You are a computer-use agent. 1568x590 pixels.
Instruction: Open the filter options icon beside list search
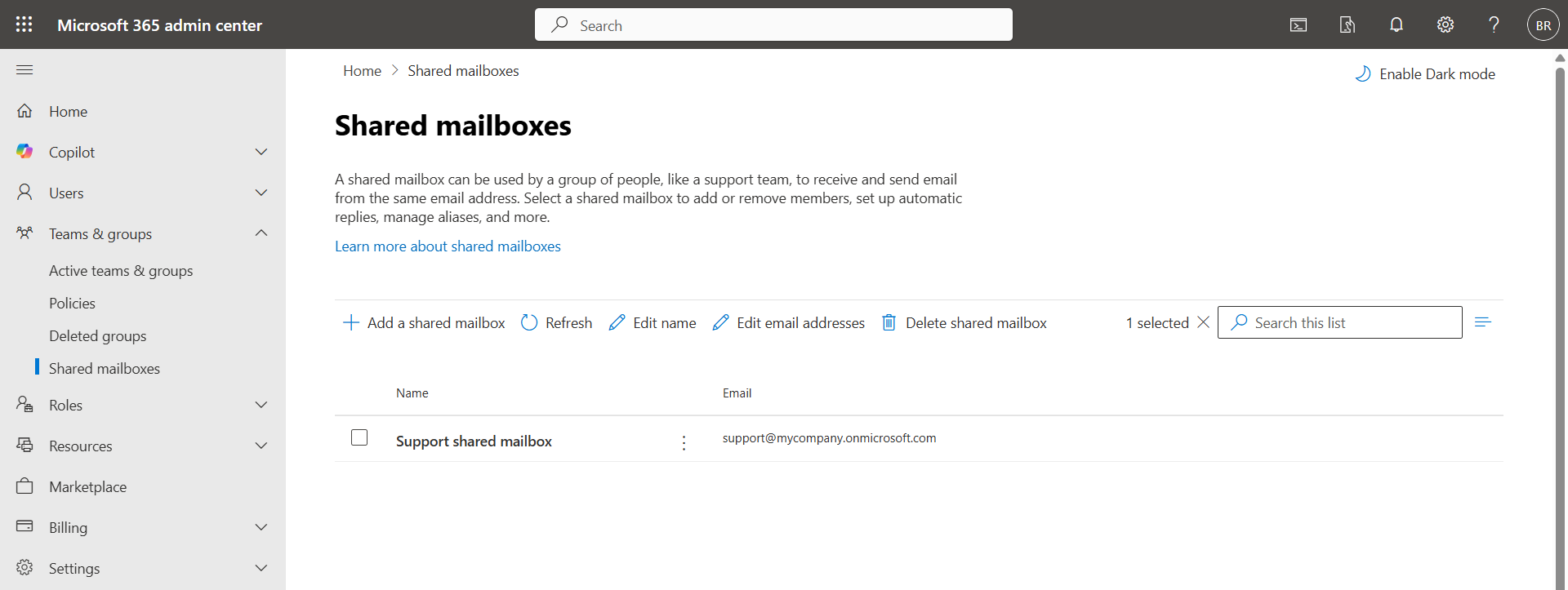click(x=1483, y=322)
